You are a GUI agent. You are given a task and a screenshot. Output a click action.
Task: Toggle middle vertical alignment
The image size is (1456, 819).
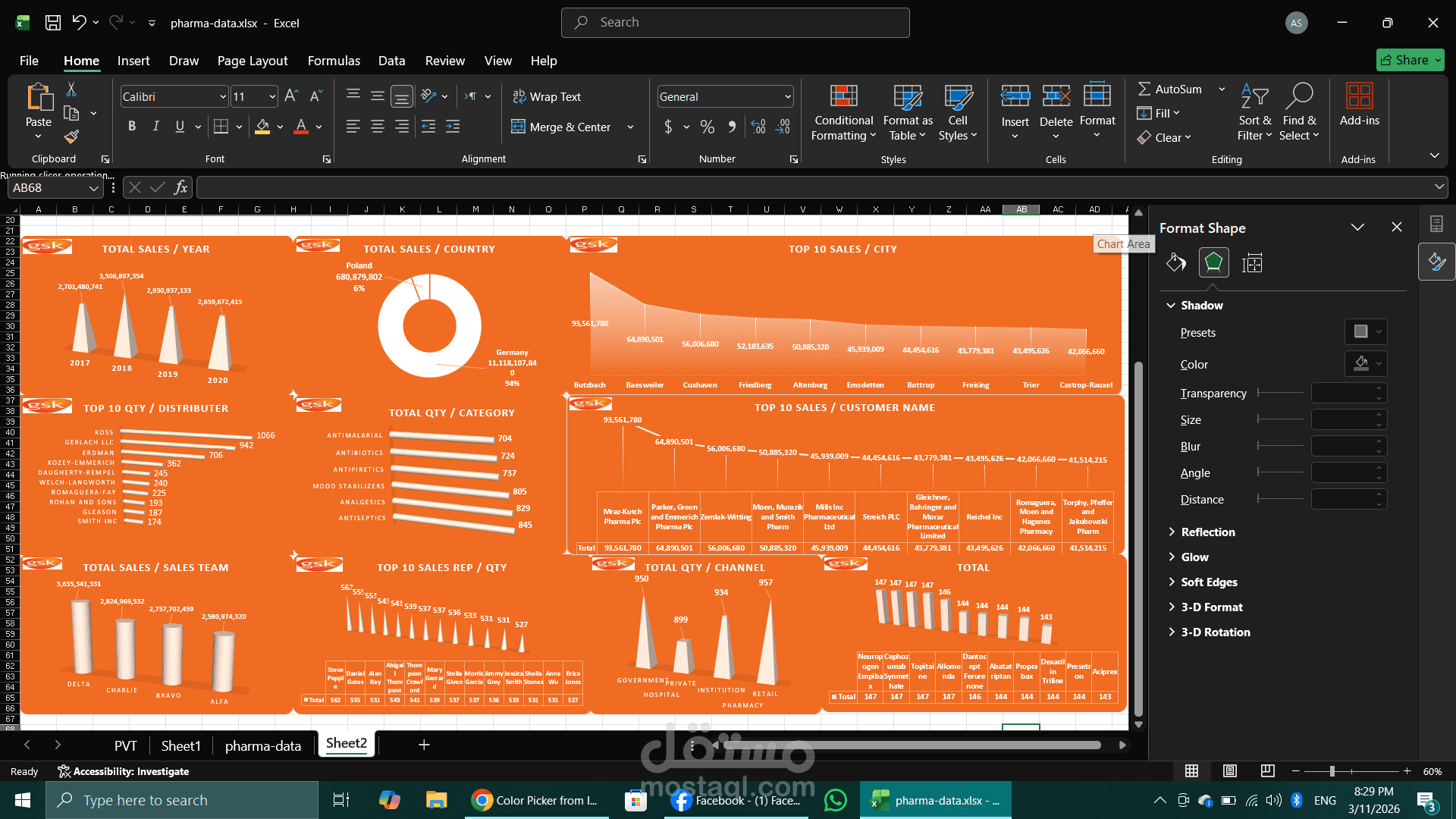[378, 96]
